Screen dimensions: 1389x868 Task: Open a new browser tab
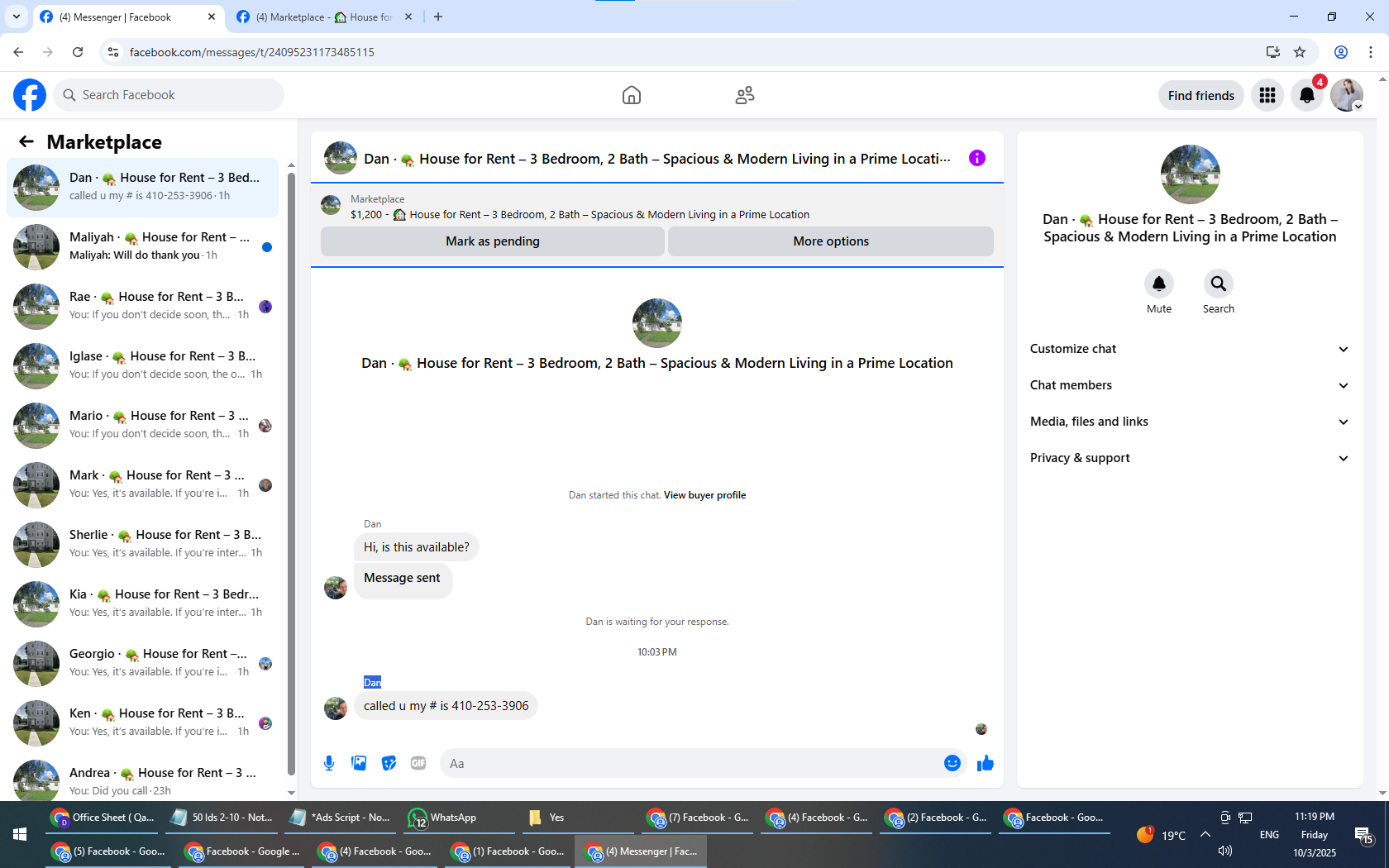[438, 17]
